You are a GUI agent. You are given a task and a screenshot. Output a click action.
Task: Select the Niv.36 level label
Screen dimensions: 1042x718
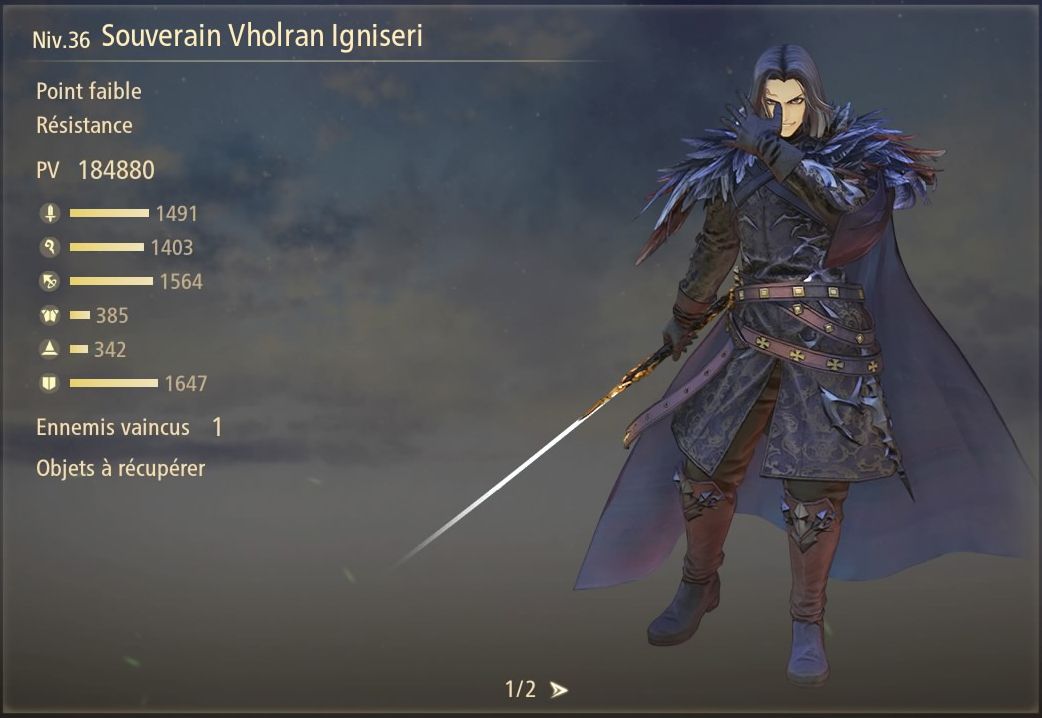click(60, 40)
